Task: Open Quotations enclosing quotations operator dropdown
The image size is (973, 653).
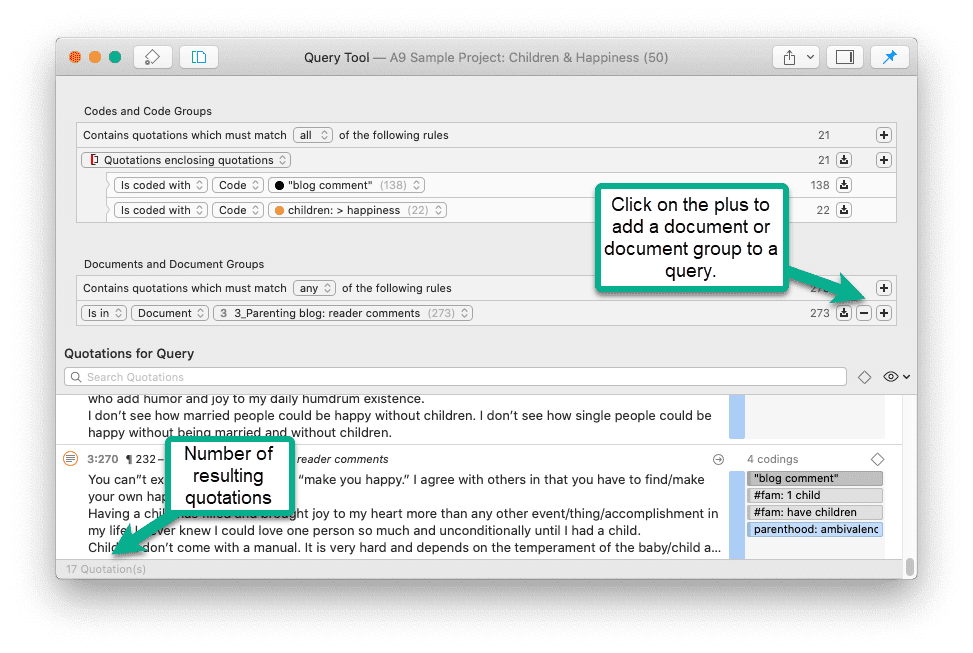Action: point(186,160)
